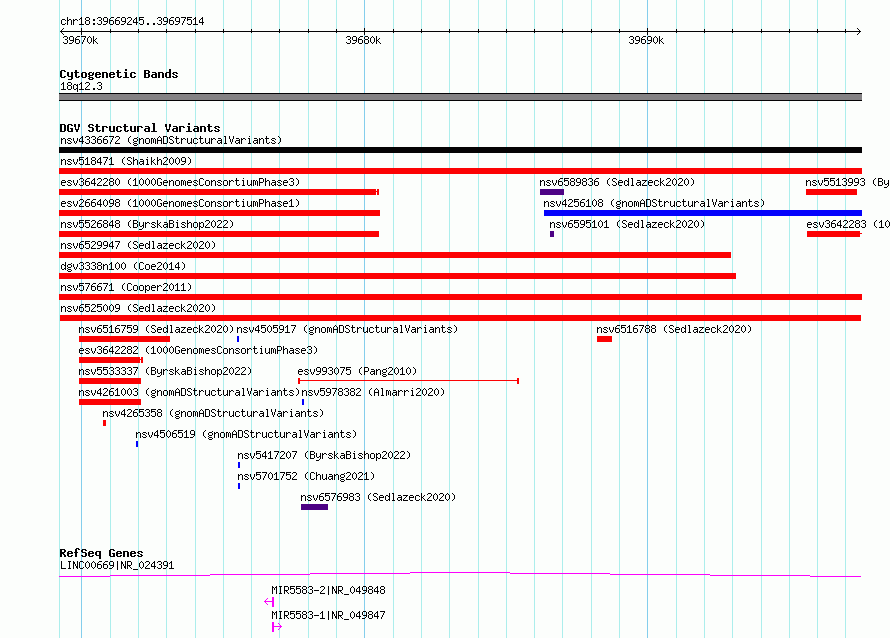Click nsv4261003 gnomAD variant label
The width and height of the screenshot is (890, 638).
click(189, 392)
